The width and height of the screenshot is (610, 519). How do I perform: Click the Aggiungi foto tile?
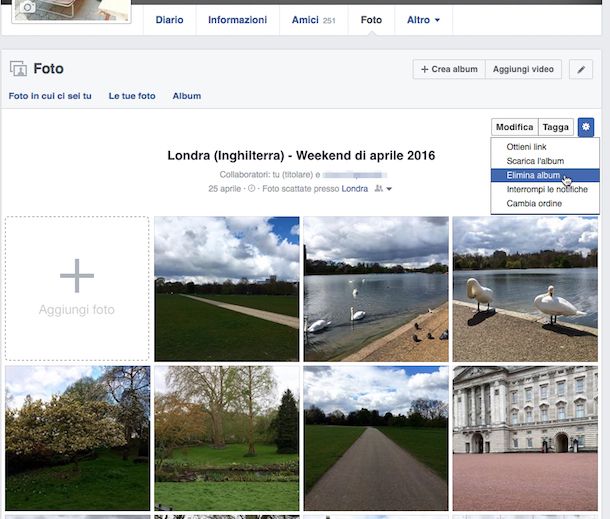[x=77, y=288]
